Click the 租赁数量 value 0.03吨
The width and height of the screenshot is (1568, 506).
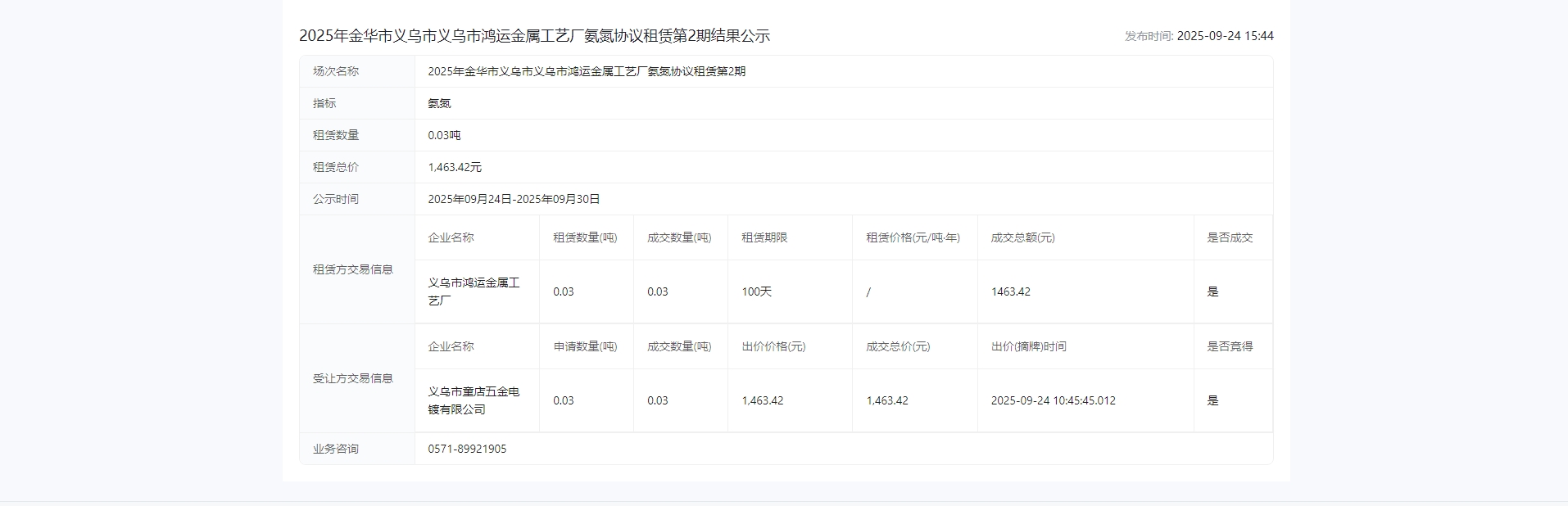(444, 135)
